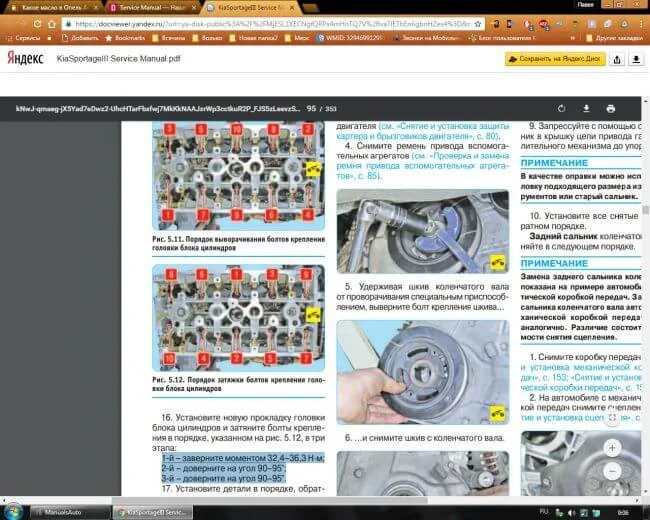The height and width of the screenshot is (520, 650).
Task: Download the PDF from viewer toolbar
Action: [586, 108]
